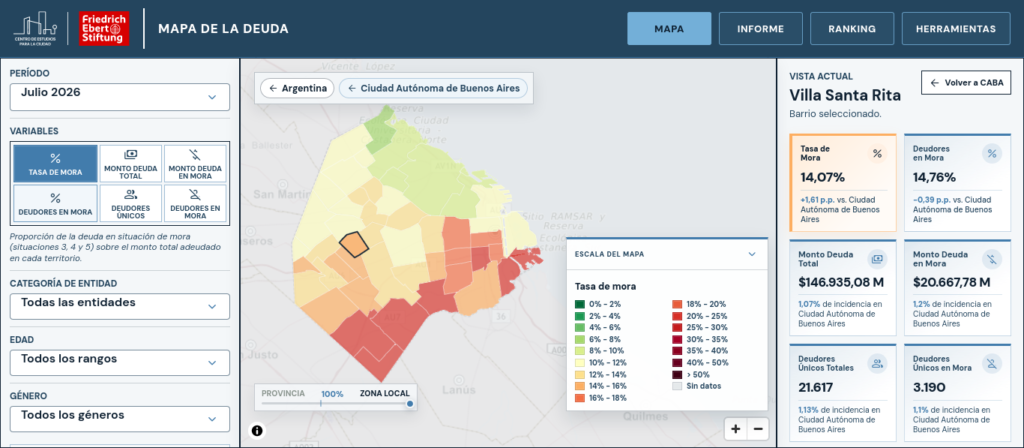Open the Ranking tab
This screenshot has width=1024, height=448.
852,29
